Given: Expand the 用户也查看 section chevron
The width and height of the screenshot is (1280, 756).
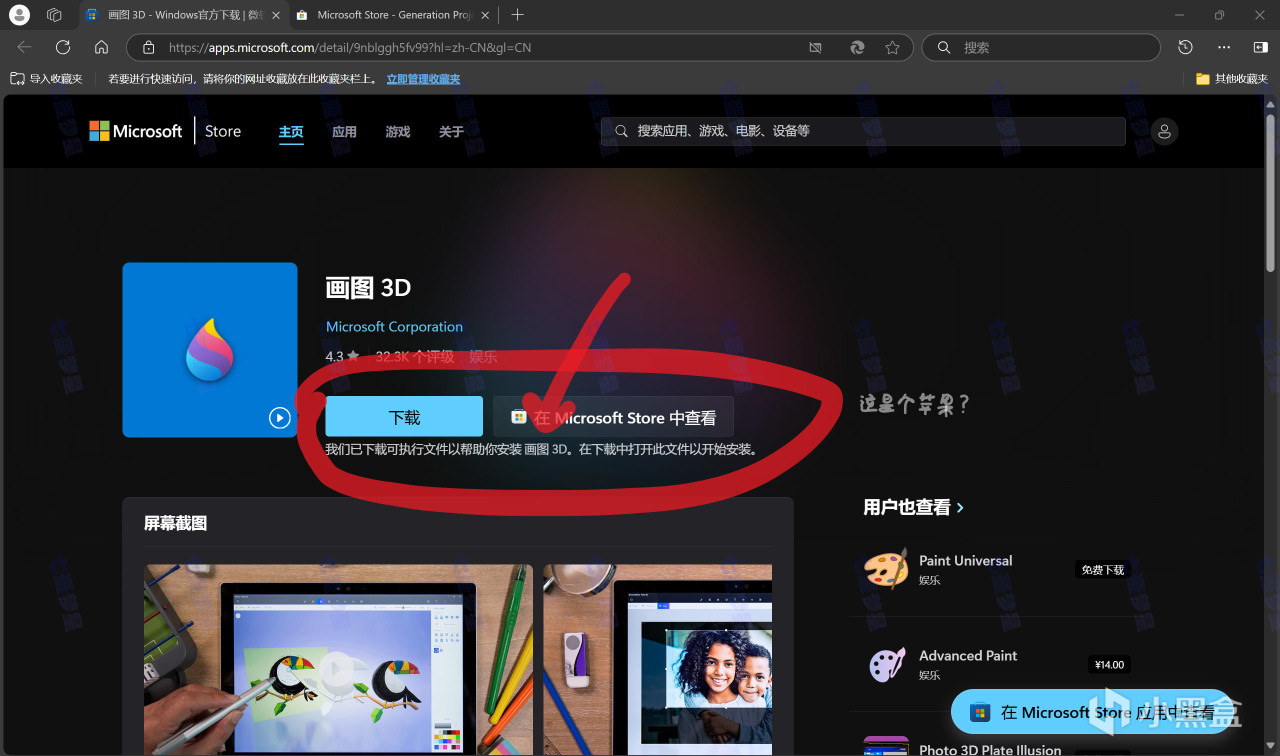Looking at the screenshot, I should point(960,508).
